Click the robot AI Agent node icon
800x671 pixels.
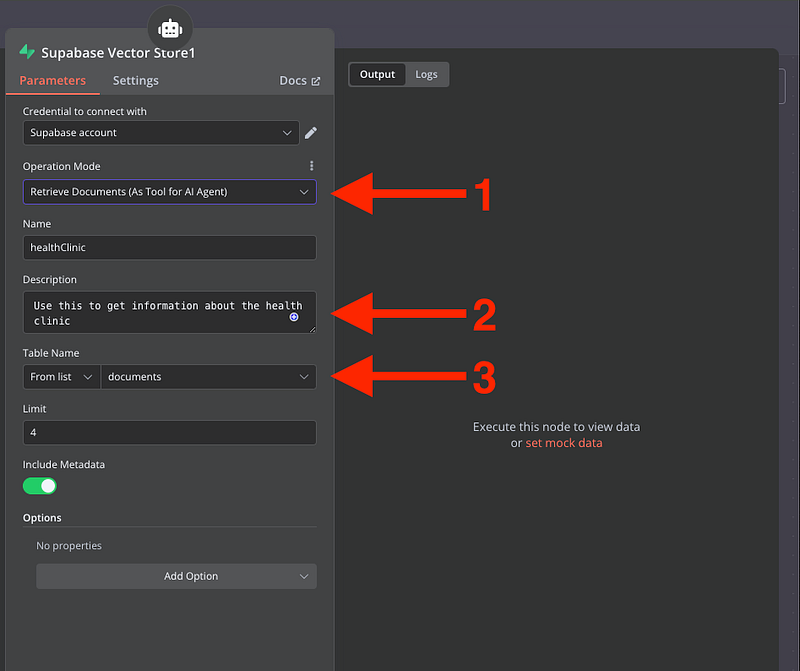point(169,28)
